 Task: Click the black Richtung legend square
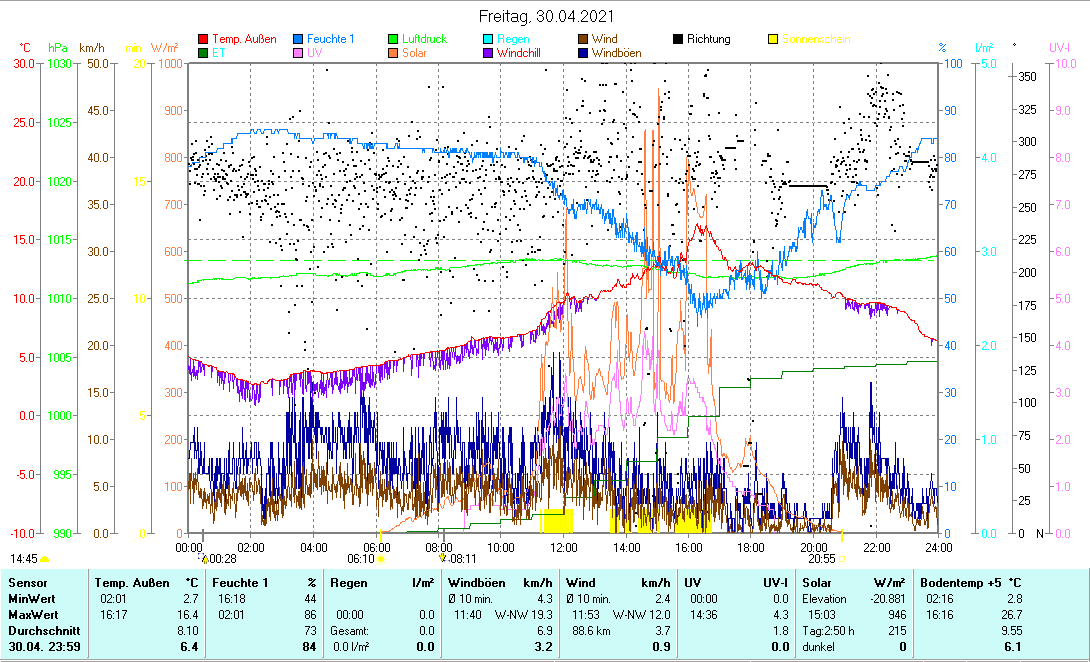(x=678, y=40)
